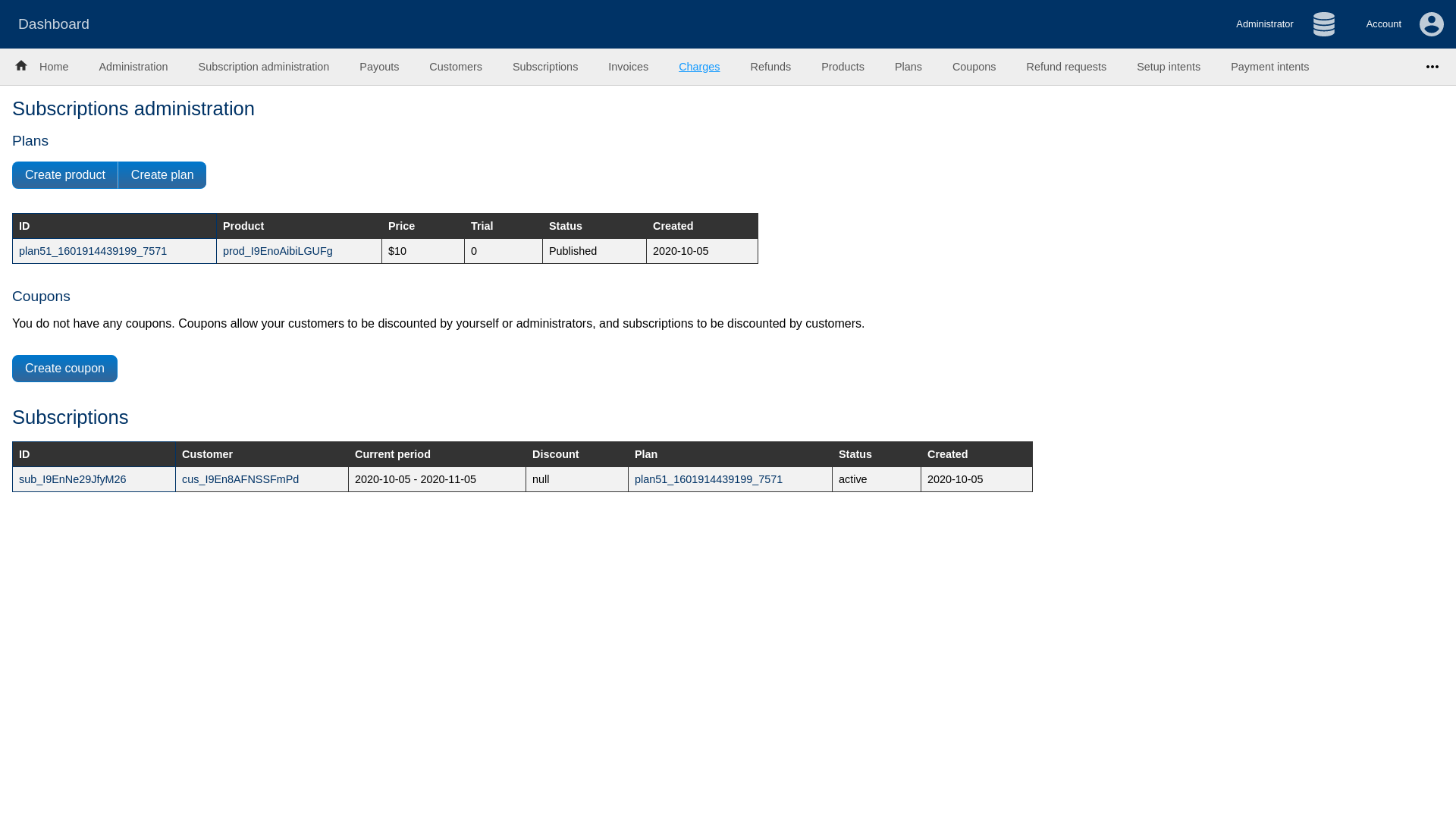
Task: Open Subscription administration menu item
Action: pyautogui.click(x=263, y=66)
